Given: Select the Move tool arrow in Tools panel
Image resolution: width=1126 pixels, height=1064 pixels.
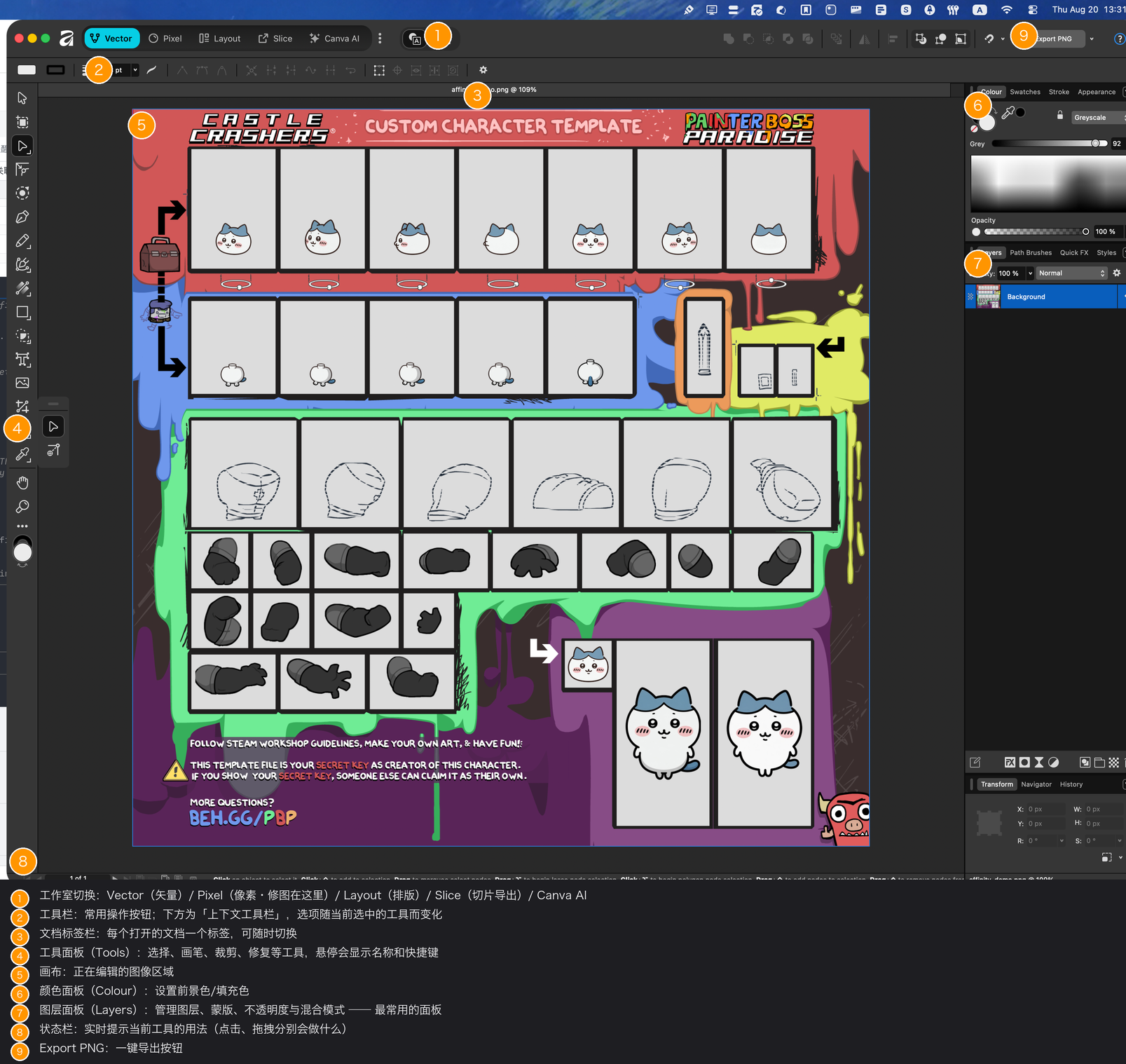Looking at the screenshot, I should 22,98.
